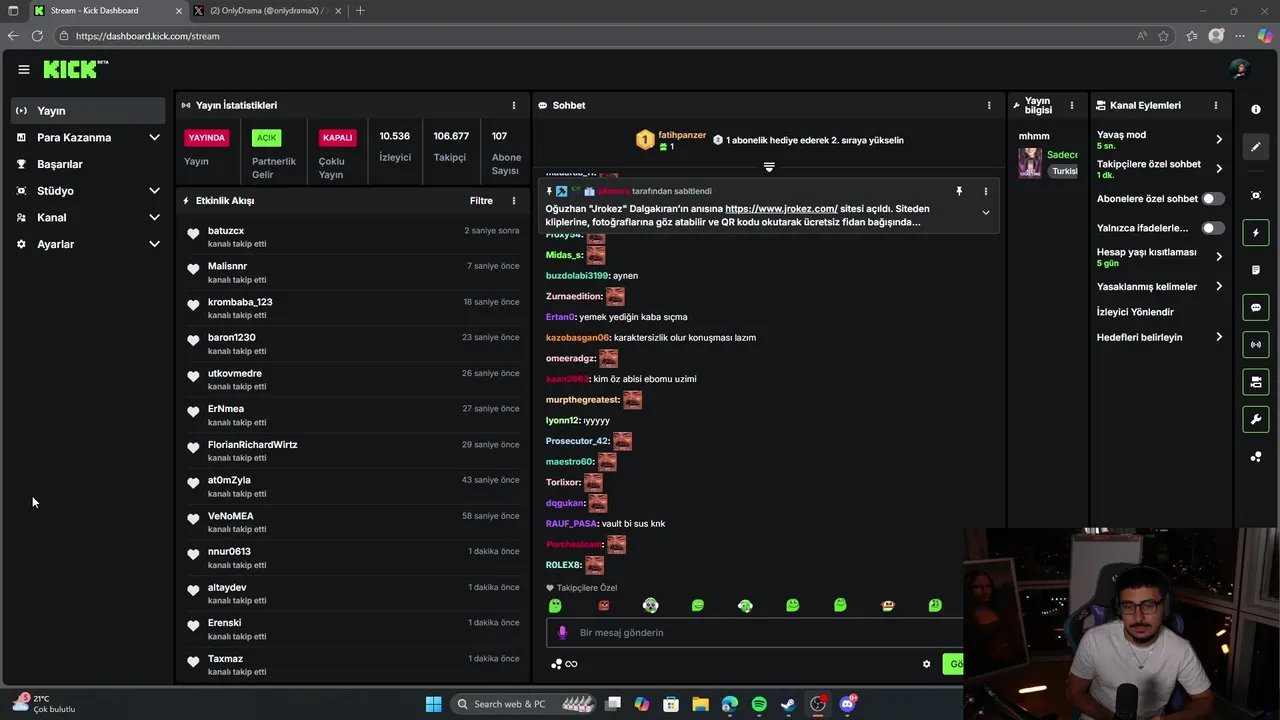Image resolution: width=1280 pixels, height=720 pixels.
Task: Open Discord from the taskbar
Action: pos(848,704)
